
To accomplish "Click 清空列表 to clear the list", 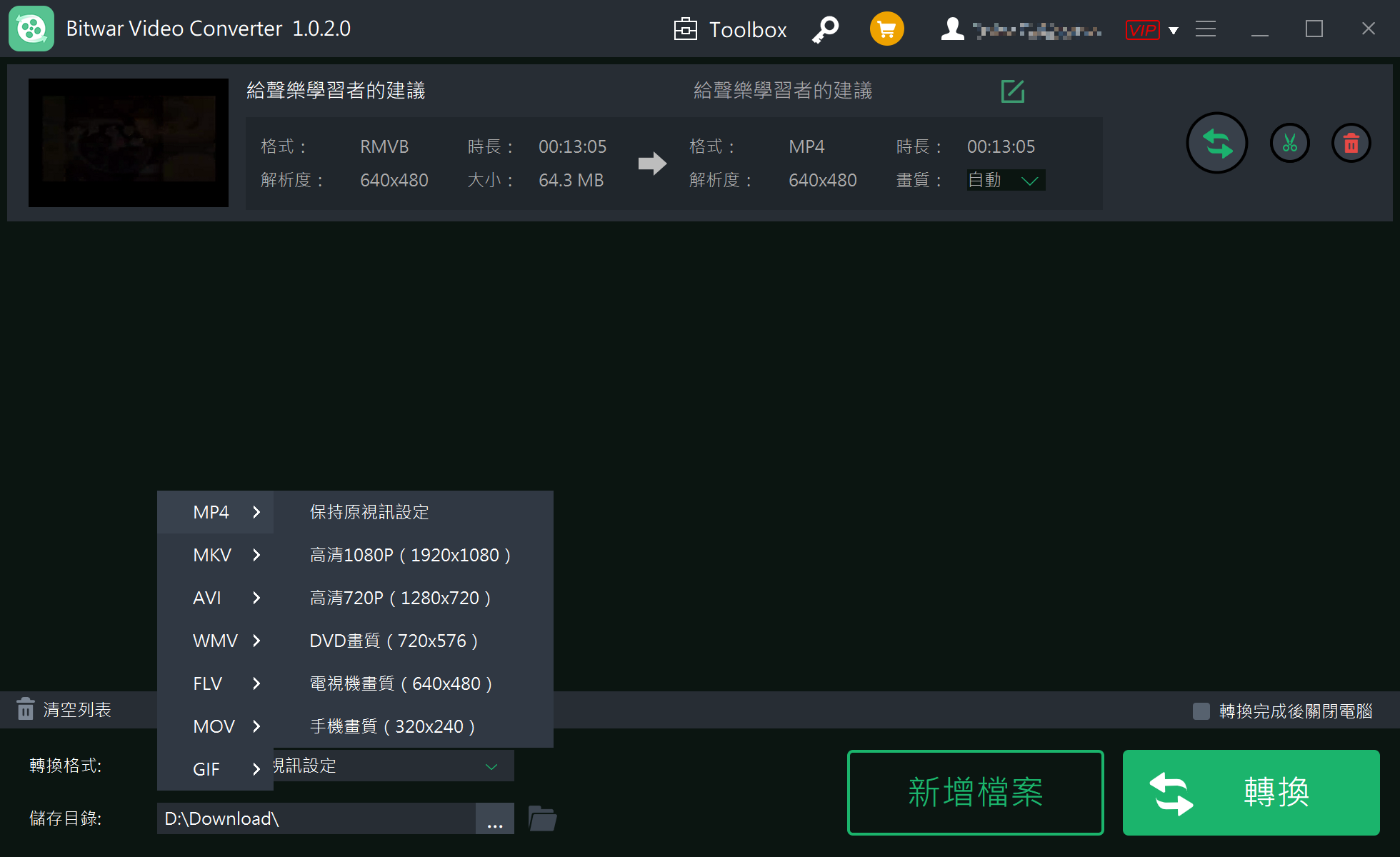I will pos(64,710).
